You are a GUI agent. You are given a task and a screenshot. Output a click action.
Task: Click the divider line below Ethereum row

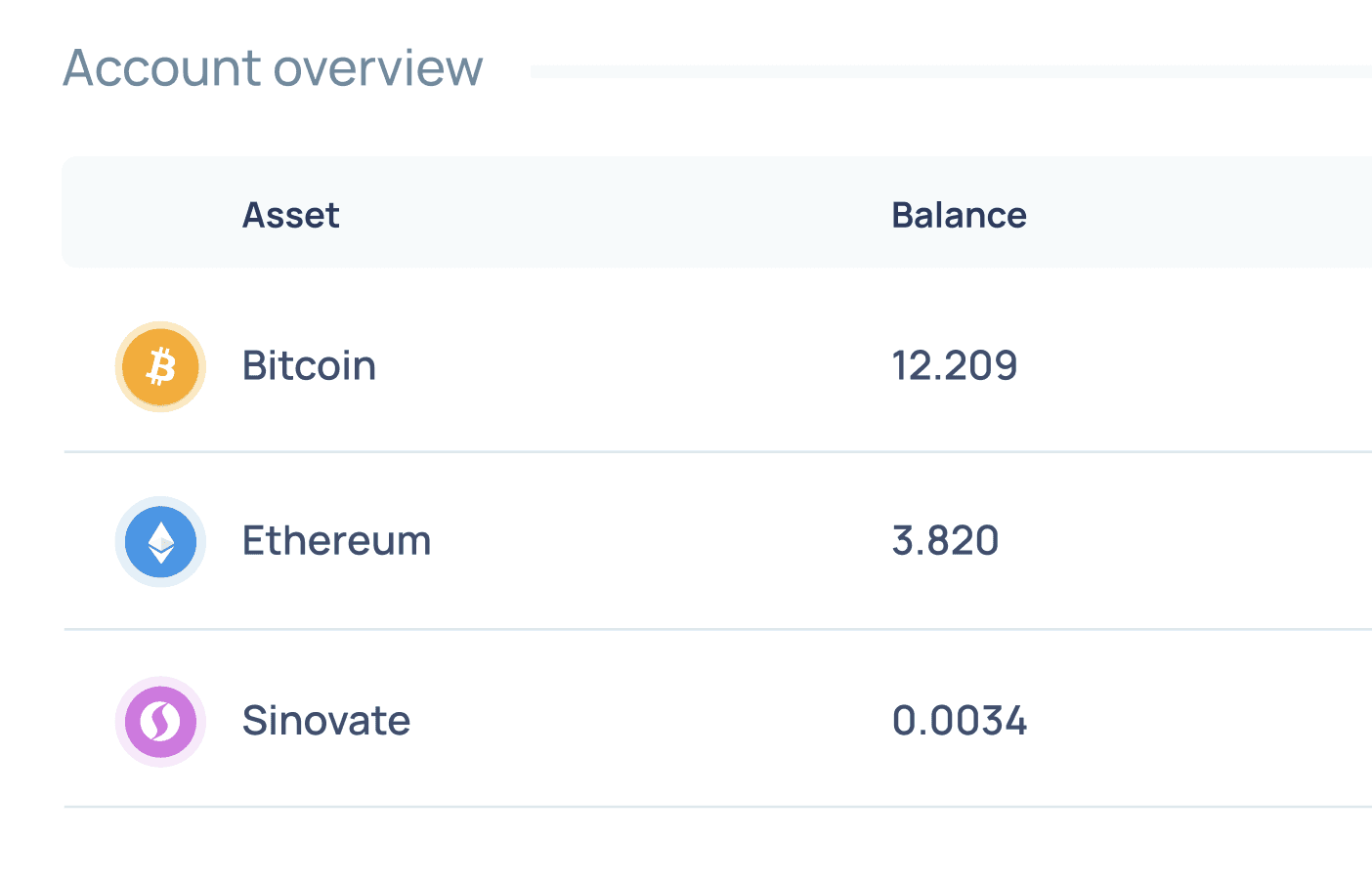tap(717, 630)
